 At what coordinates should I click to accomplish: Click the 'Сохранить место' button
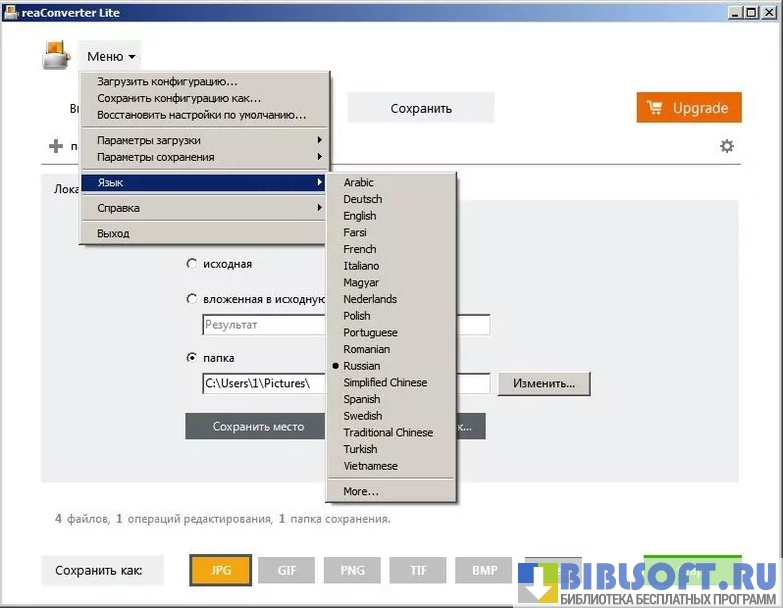pyautogui.click(x=258, y=426)
